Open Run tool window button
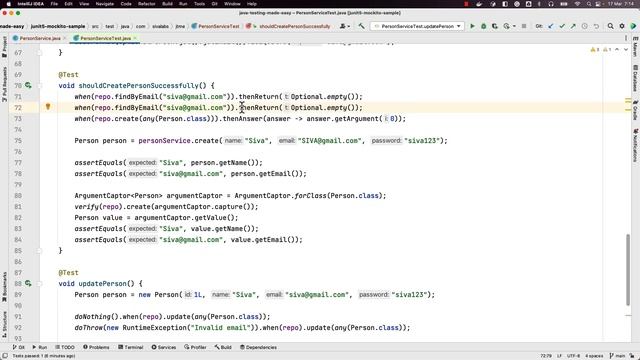Image resolution: width=640 pixels, height=360 pixels. pos(40,347)
